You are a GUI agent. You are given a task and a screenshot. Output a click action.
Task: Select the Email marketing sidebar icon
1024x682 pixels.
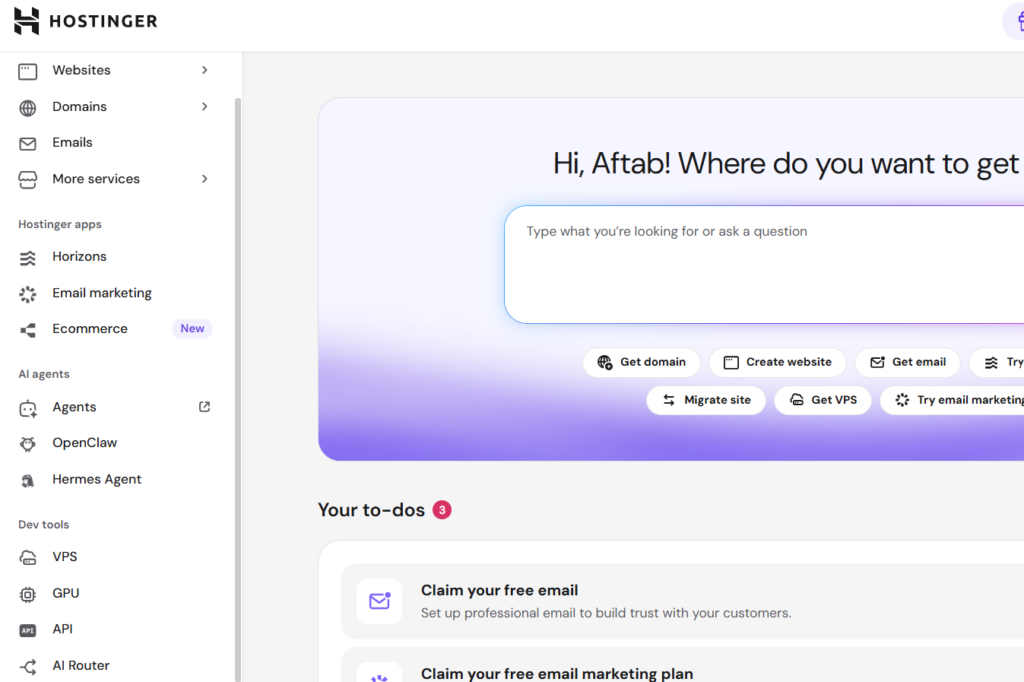(x=27, y=294)
